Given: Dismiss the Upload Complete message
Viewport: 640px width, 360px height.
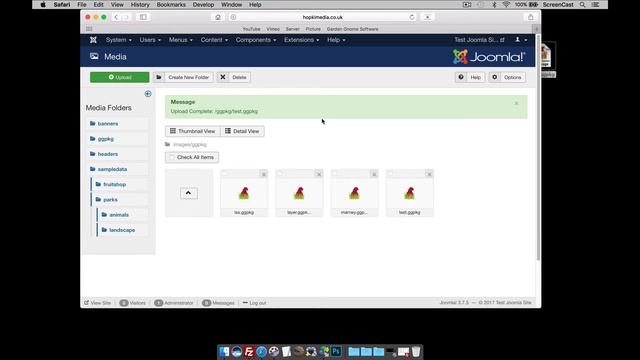Looking at the screenshot, I should tap(516, 103).
